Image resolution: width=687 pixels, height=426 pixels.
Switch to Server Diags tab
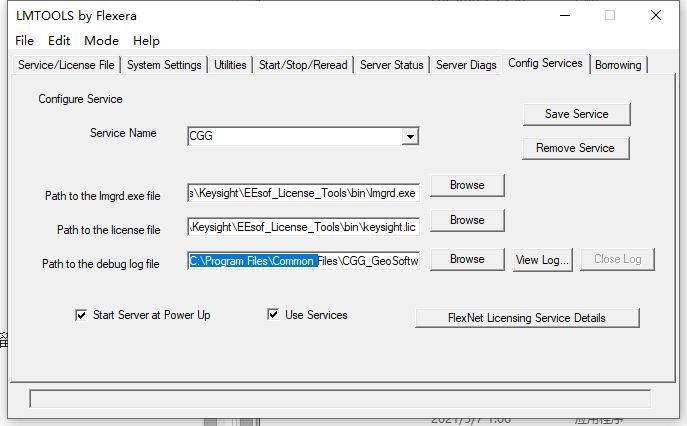coord(466,65)
